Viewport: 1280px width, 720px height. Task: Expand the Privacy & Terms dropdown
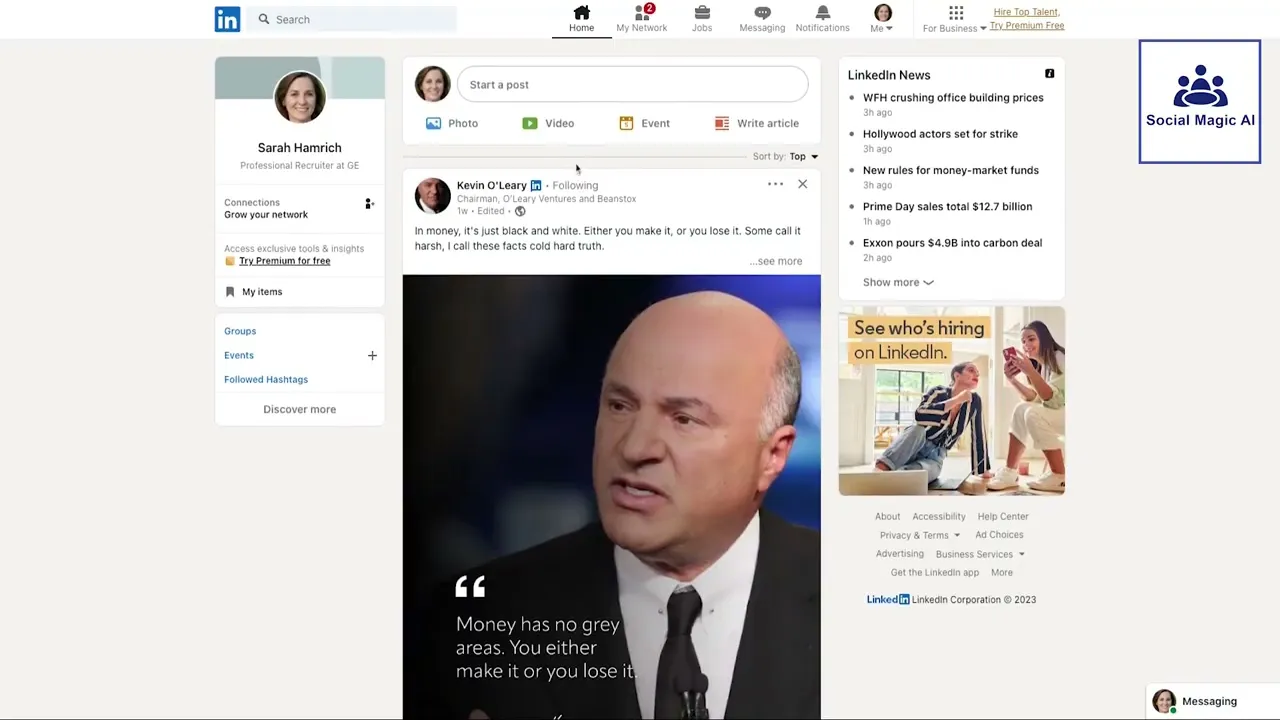click(920, 535)
